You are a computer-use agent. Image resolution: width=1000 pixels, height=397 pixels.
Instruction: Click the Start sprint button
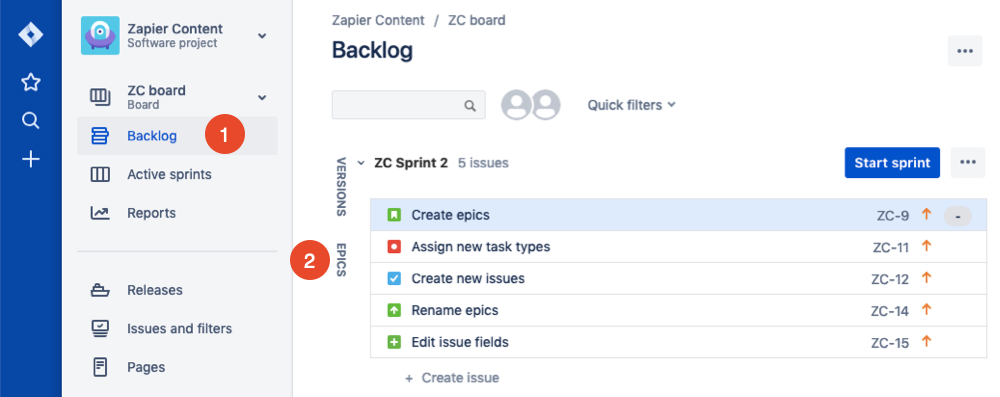coord(892,163)
